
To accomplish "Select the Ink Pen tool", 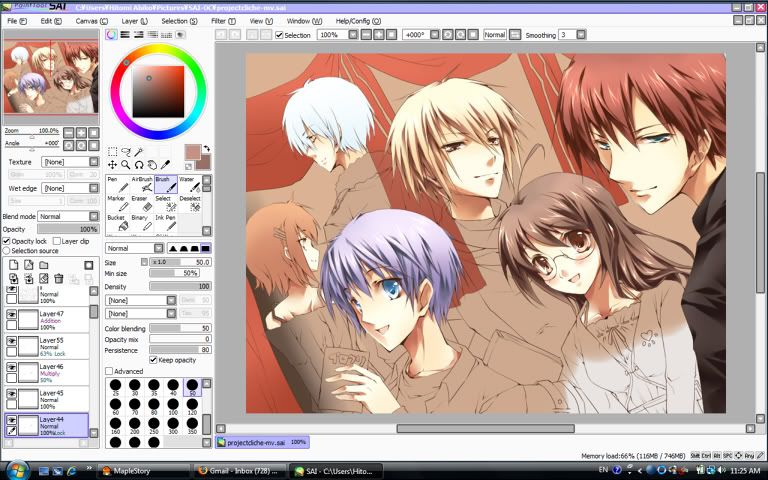I will click(x=166, y=222).
